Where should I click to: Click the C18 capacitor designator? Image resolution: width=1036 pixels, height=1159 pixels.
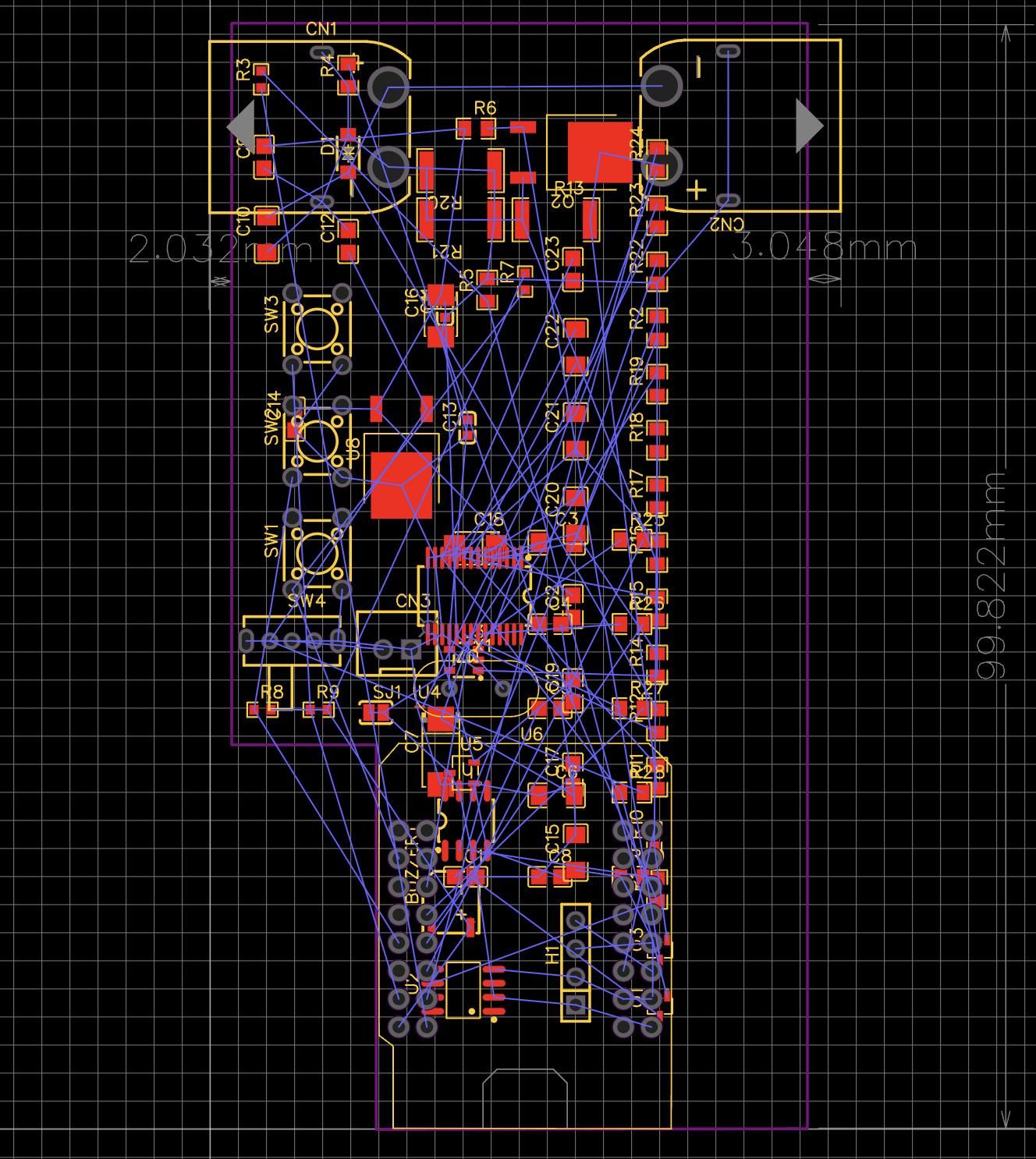point(488,519)
